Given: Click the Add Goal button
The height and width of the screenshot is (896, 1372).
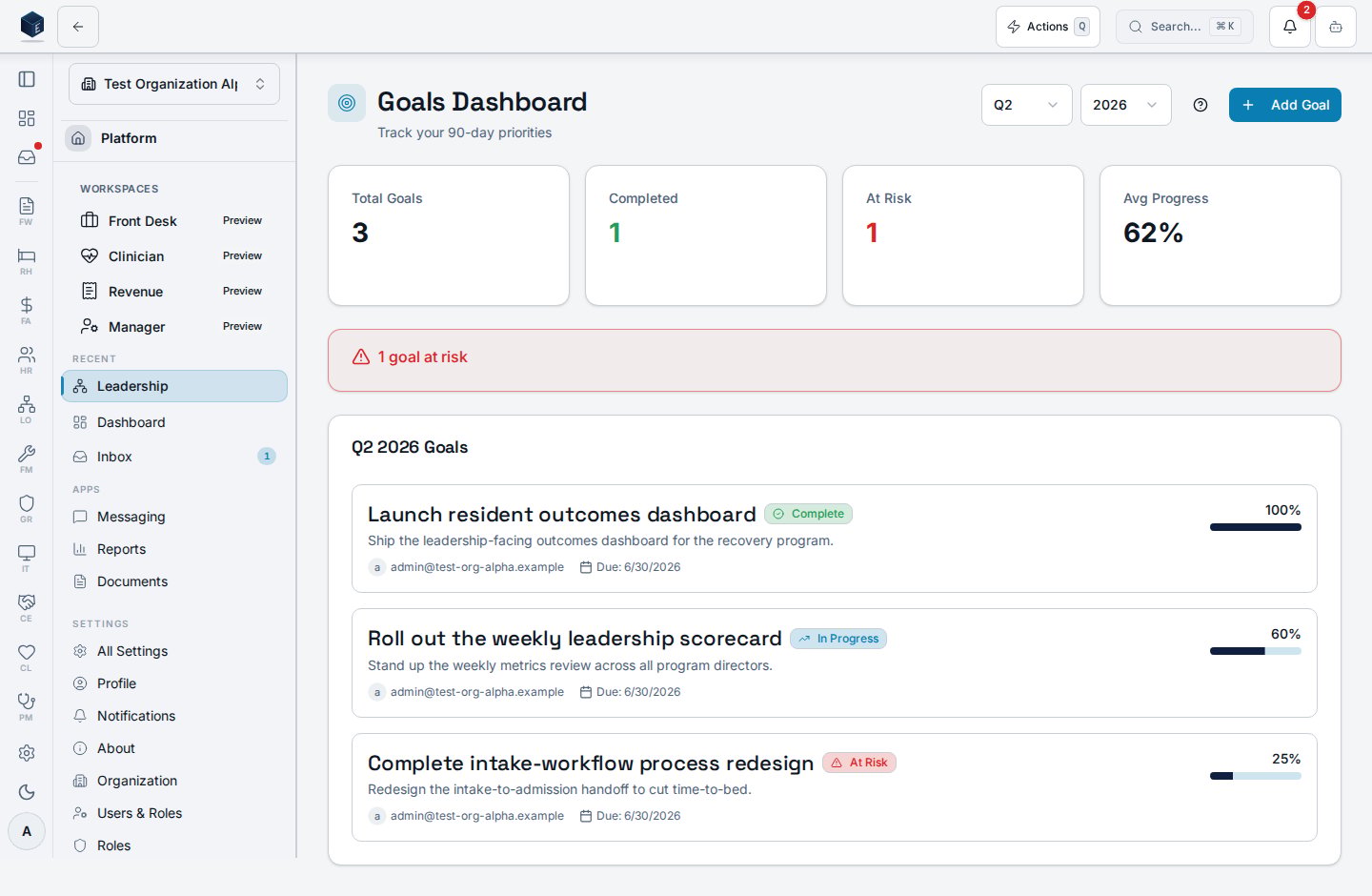Looking at the screenshot, I should [1285, 105].
